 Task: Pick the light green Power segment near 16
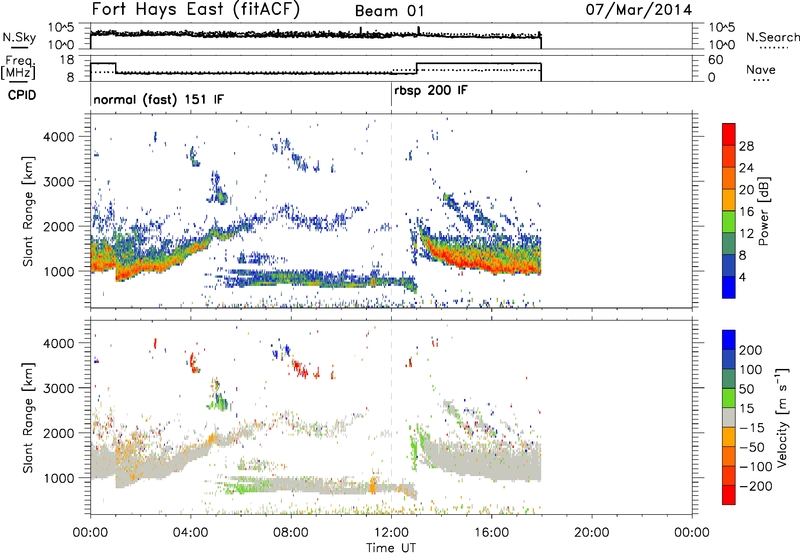tap(729, 221)
